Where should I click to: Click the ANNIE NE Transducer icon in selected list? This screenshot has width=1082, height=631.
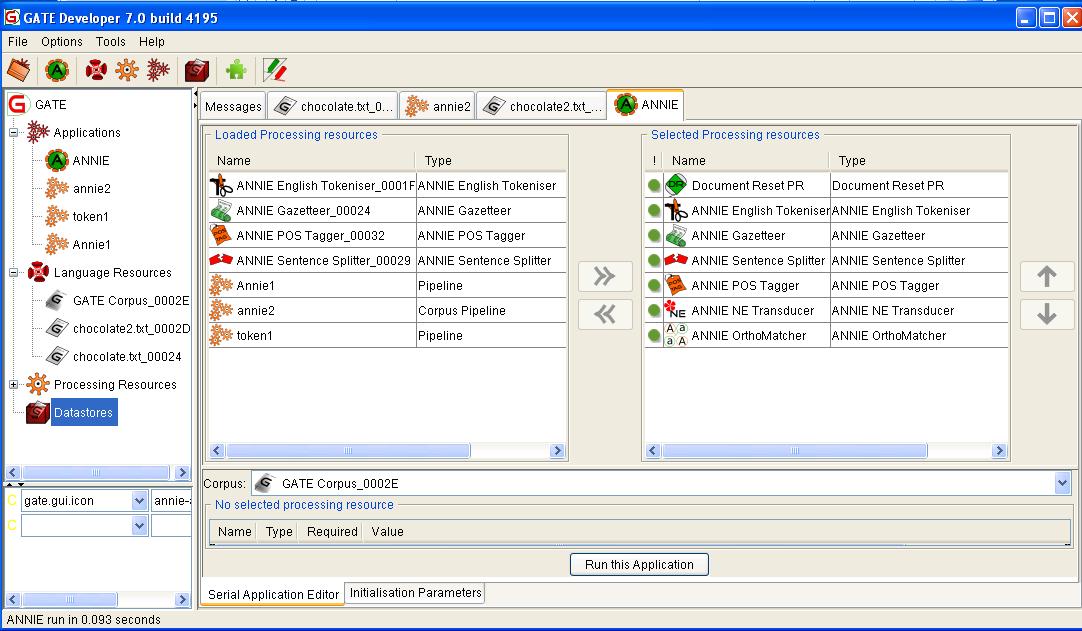point(675,310)
